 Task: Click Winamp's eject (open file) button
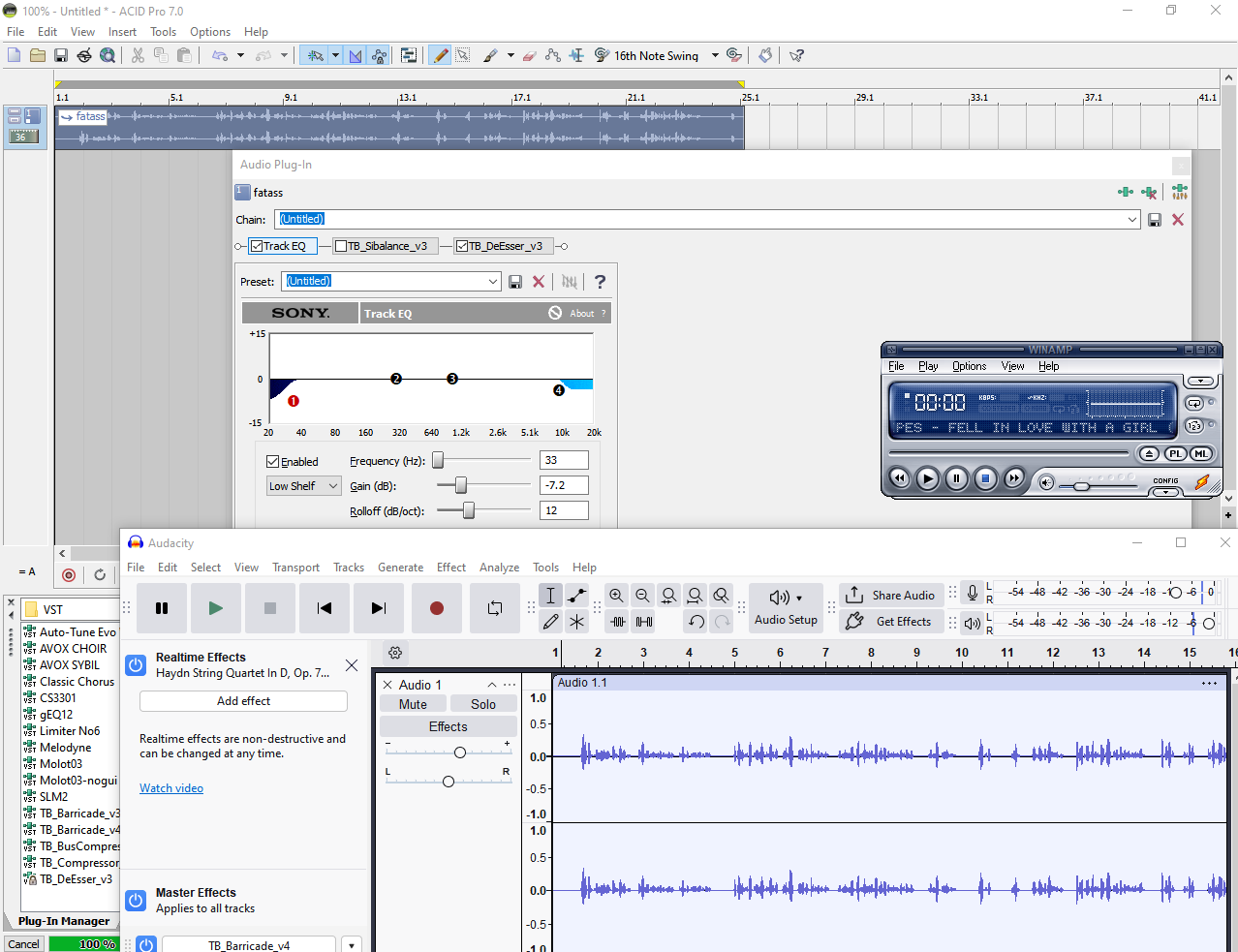coord(1149,453)
